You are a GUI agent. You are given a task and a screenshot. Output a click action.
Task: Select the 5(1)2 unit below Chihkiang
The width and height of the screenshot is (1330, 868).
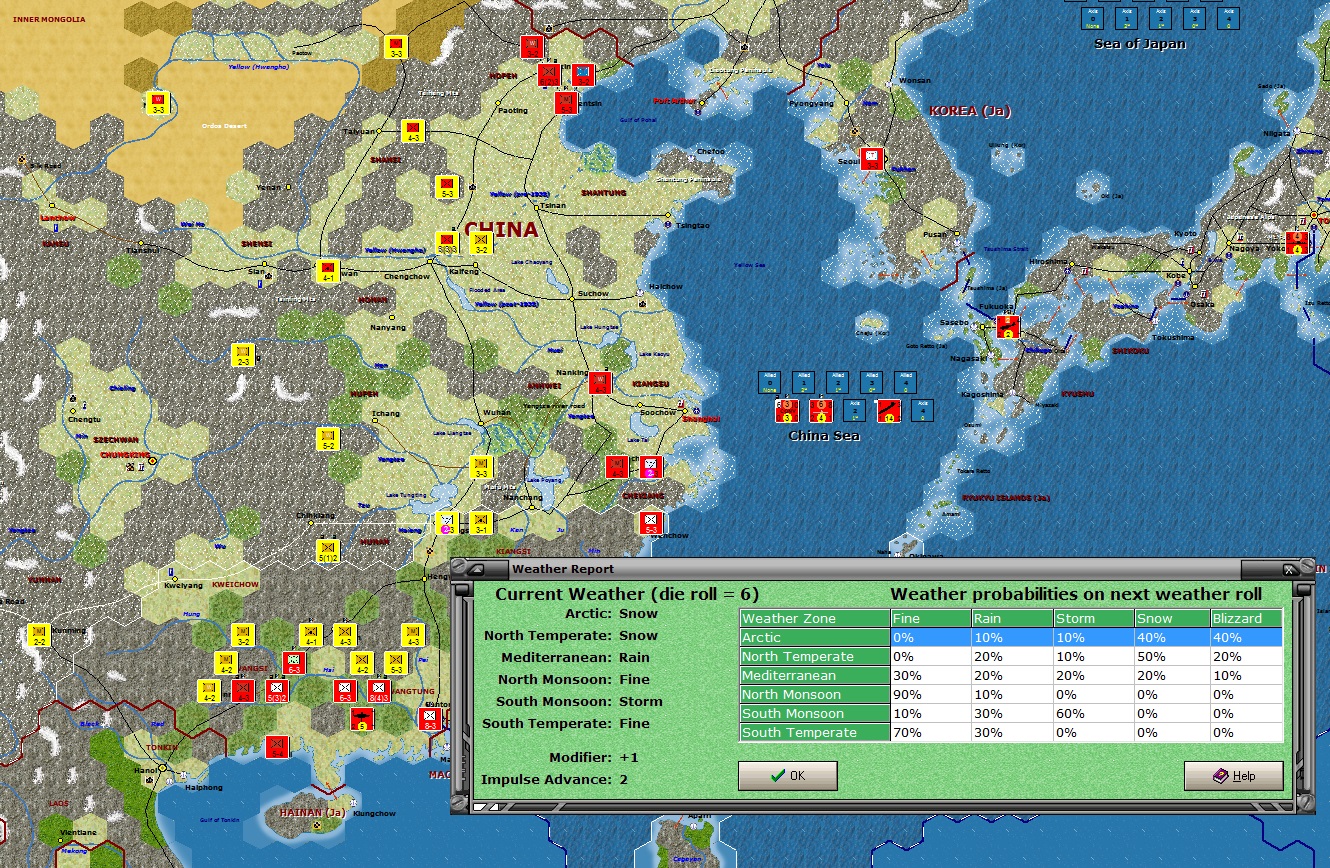pos(328,551)
